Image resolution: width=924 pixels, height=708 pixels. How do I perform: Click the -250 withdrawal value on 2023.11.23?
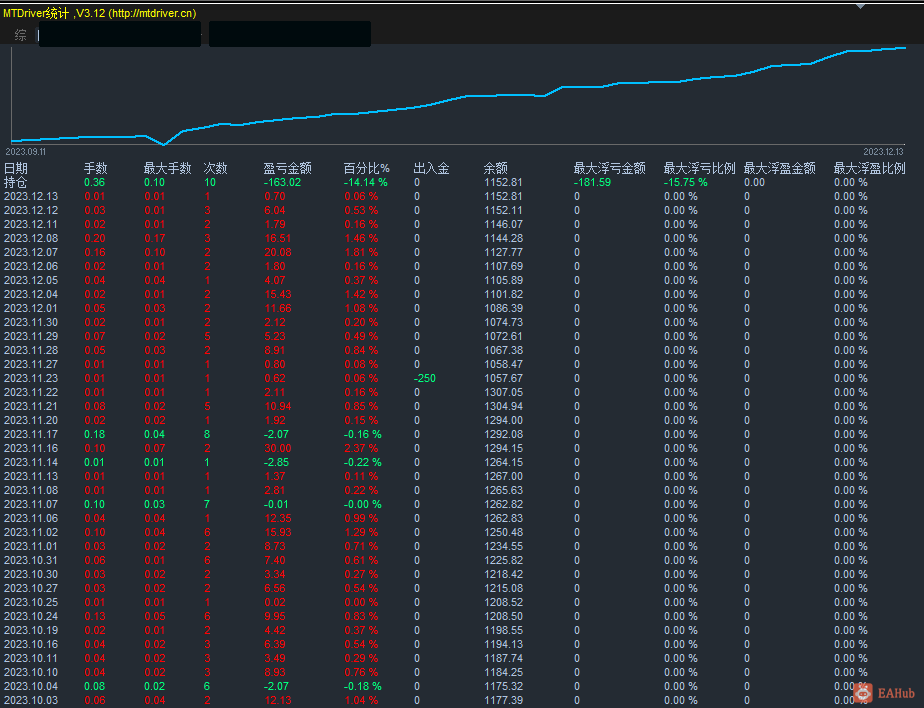pos(425,379)
